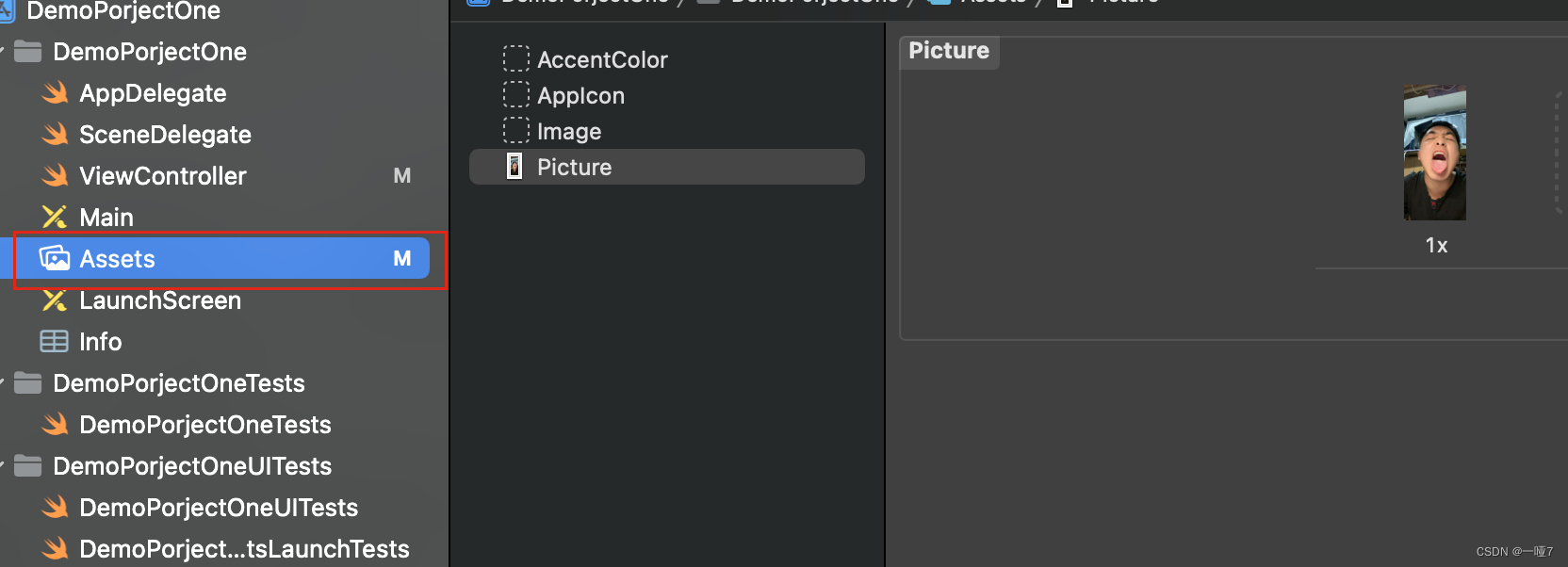Open the DemoPorject...tsLaunchTests file
The height and width of the screenshot is (567, 1568).
[x=243, y=549]
